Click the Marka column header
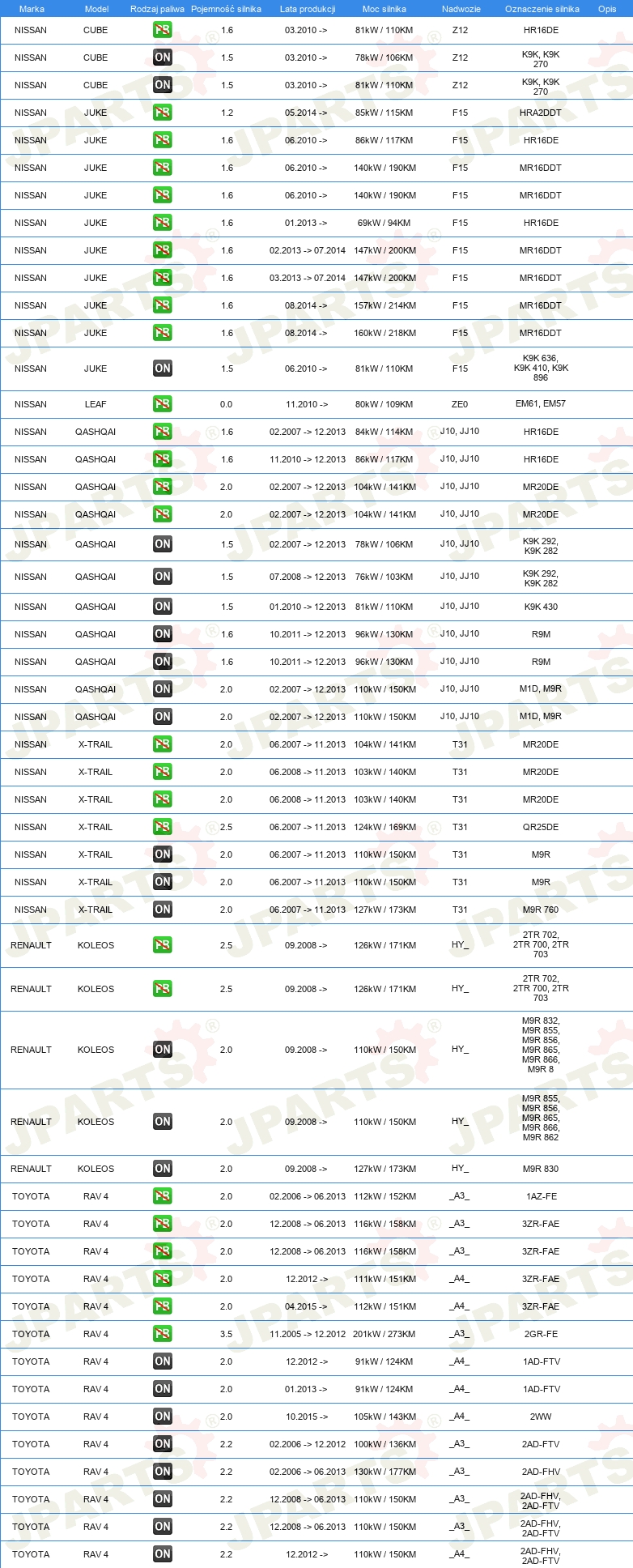The height and width of the screenshot is (1568, 633). coord(32,9)
